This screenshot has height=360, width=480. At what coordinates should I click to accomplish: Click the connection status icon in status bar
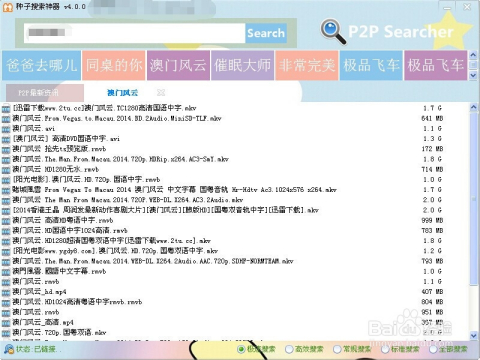[8, 349]
